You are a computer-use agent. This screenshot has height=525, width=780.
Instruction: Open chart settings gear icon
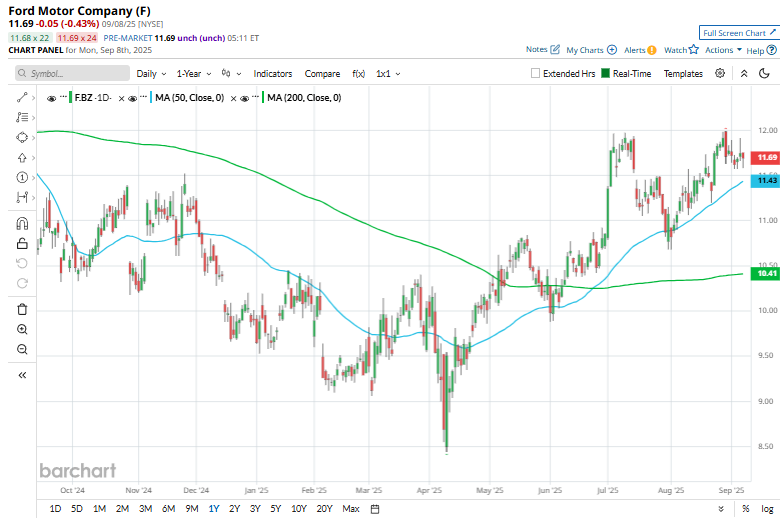click(720, 73)
